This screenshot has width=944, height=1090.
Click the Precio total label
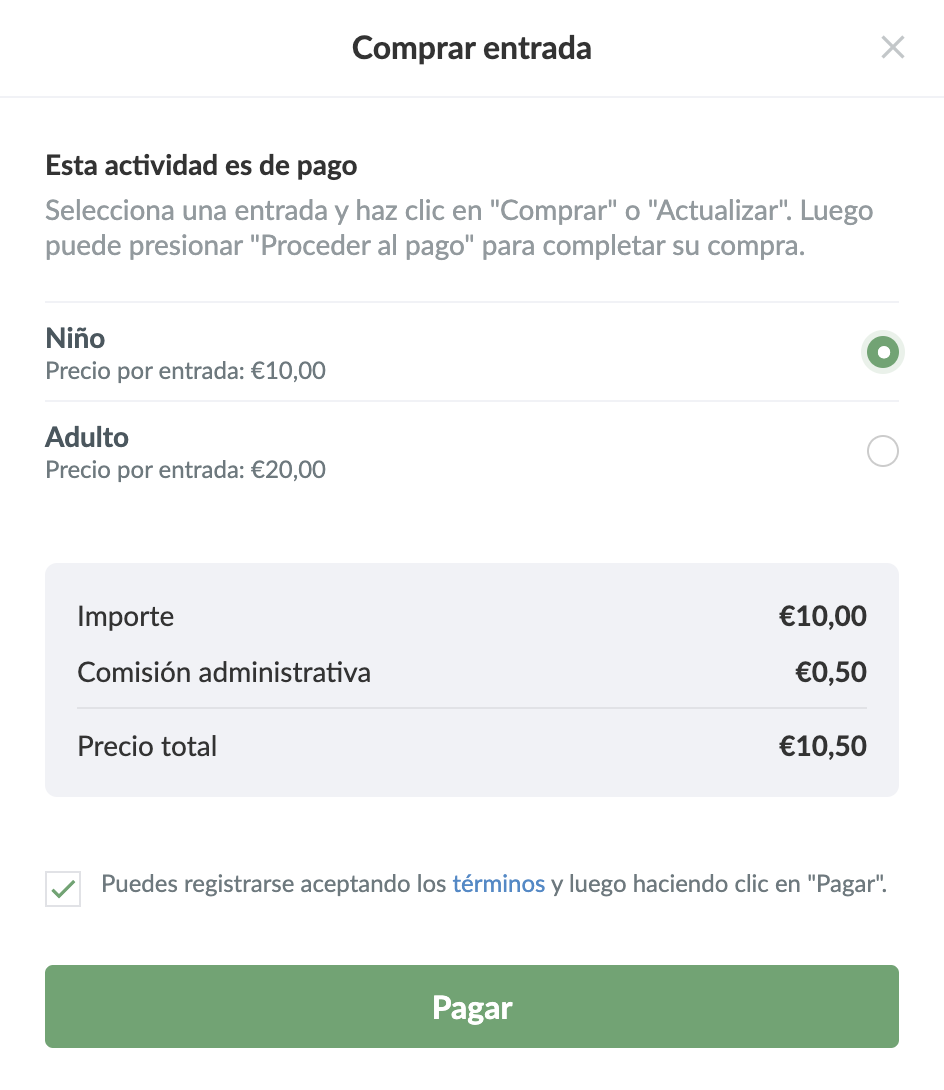point(147,746)
